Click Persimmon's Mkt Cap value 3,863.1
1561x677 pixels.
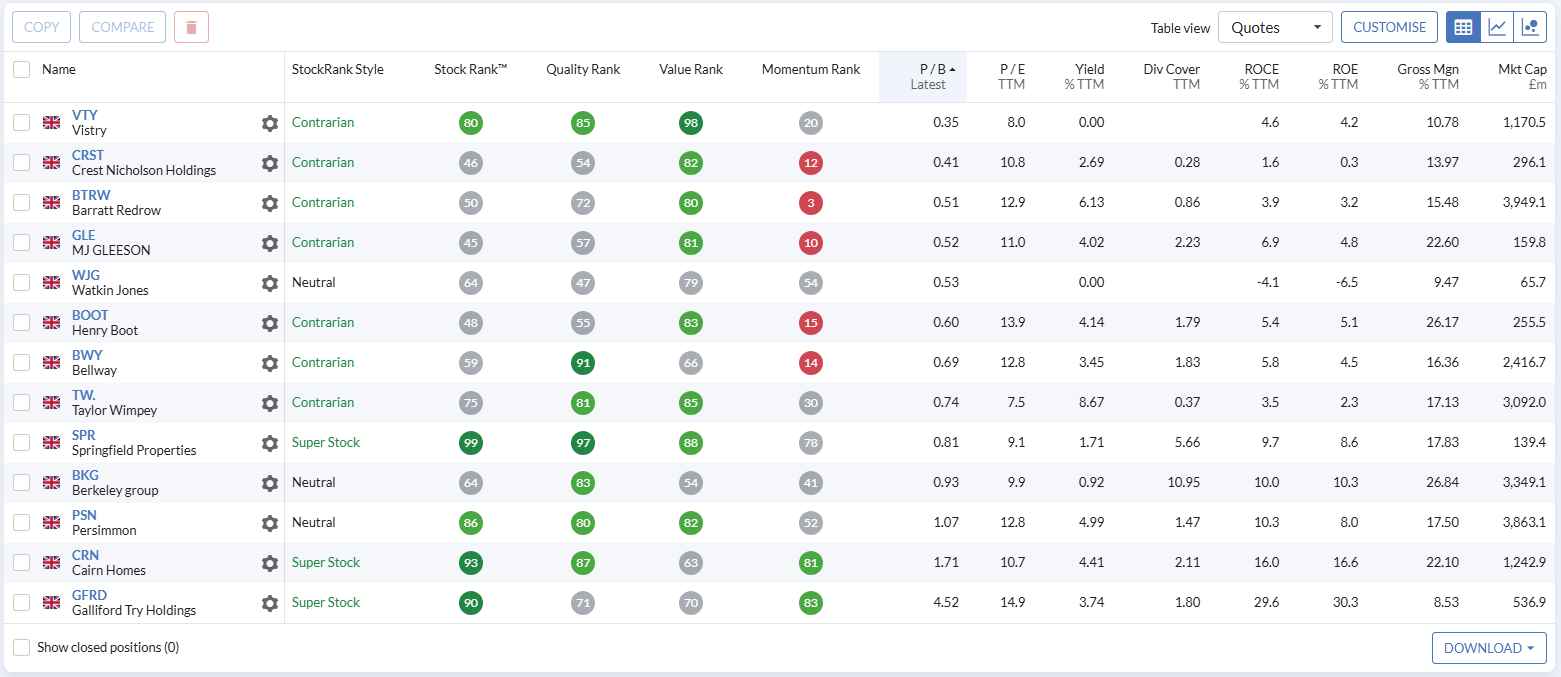[x=1523, y=522]
